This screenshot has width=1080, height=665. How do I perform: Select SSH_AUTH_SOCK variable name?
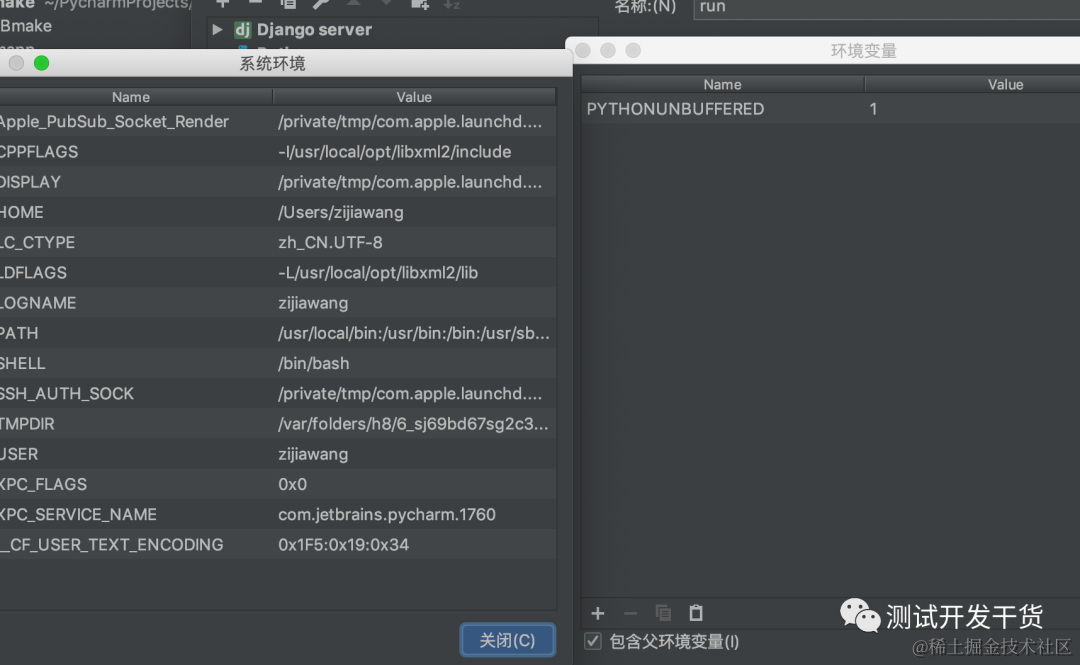(67, 394)
